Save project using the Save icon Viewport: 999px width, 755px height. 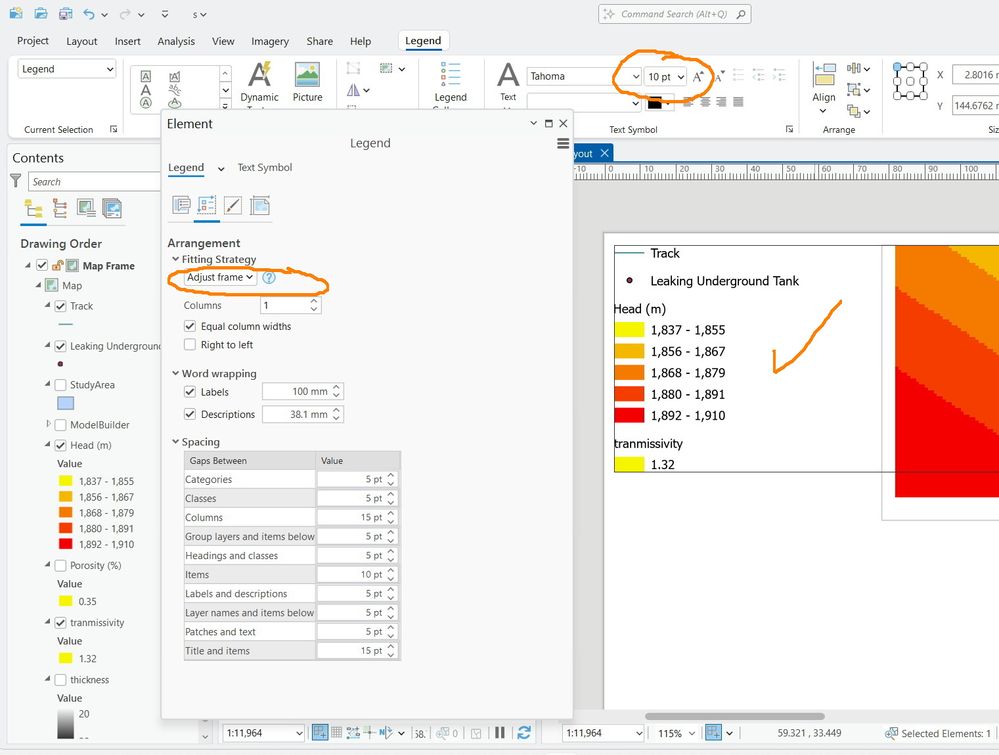(x=65, y=13)
